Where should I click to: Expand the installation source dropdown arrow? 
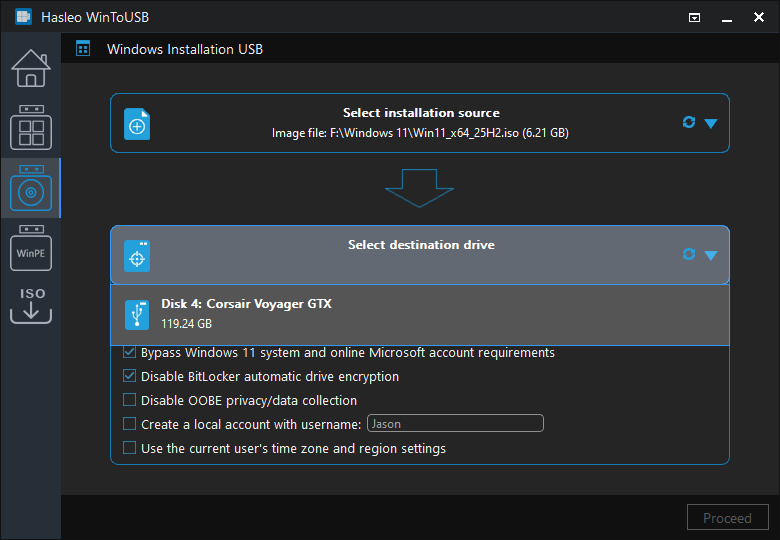[x=711, y=123]
